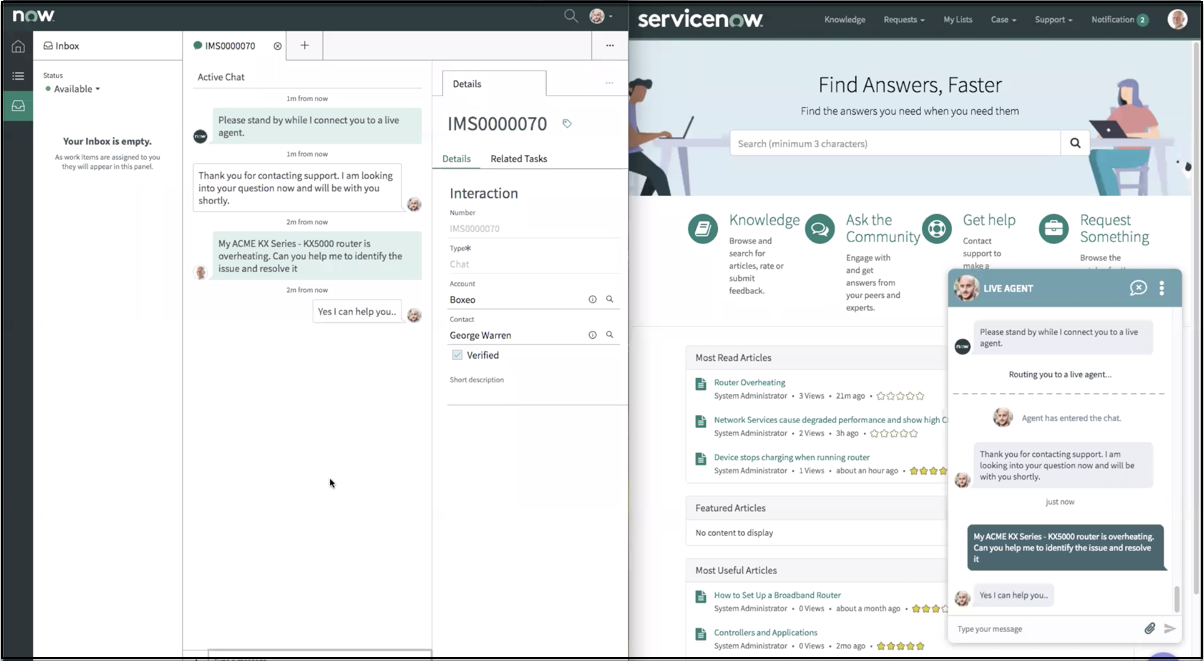This screenshot has height=661, width=1204.
Task: Open the Router Overheating article
Action: [749, 382]
